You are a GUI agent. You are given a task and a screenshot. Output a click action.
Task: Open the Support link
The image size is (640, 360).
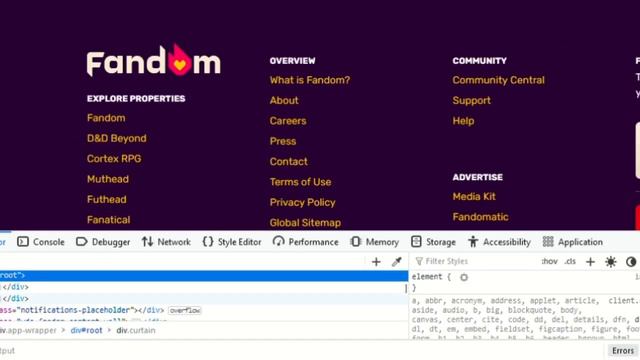click(471, 100)
